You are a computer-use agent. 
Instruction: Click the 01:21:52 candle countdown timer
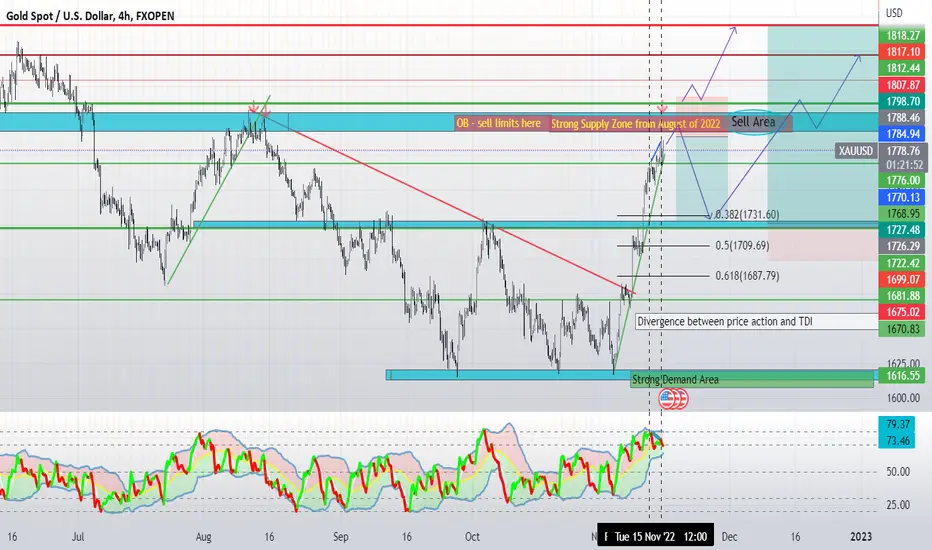(x=903, y=165)
